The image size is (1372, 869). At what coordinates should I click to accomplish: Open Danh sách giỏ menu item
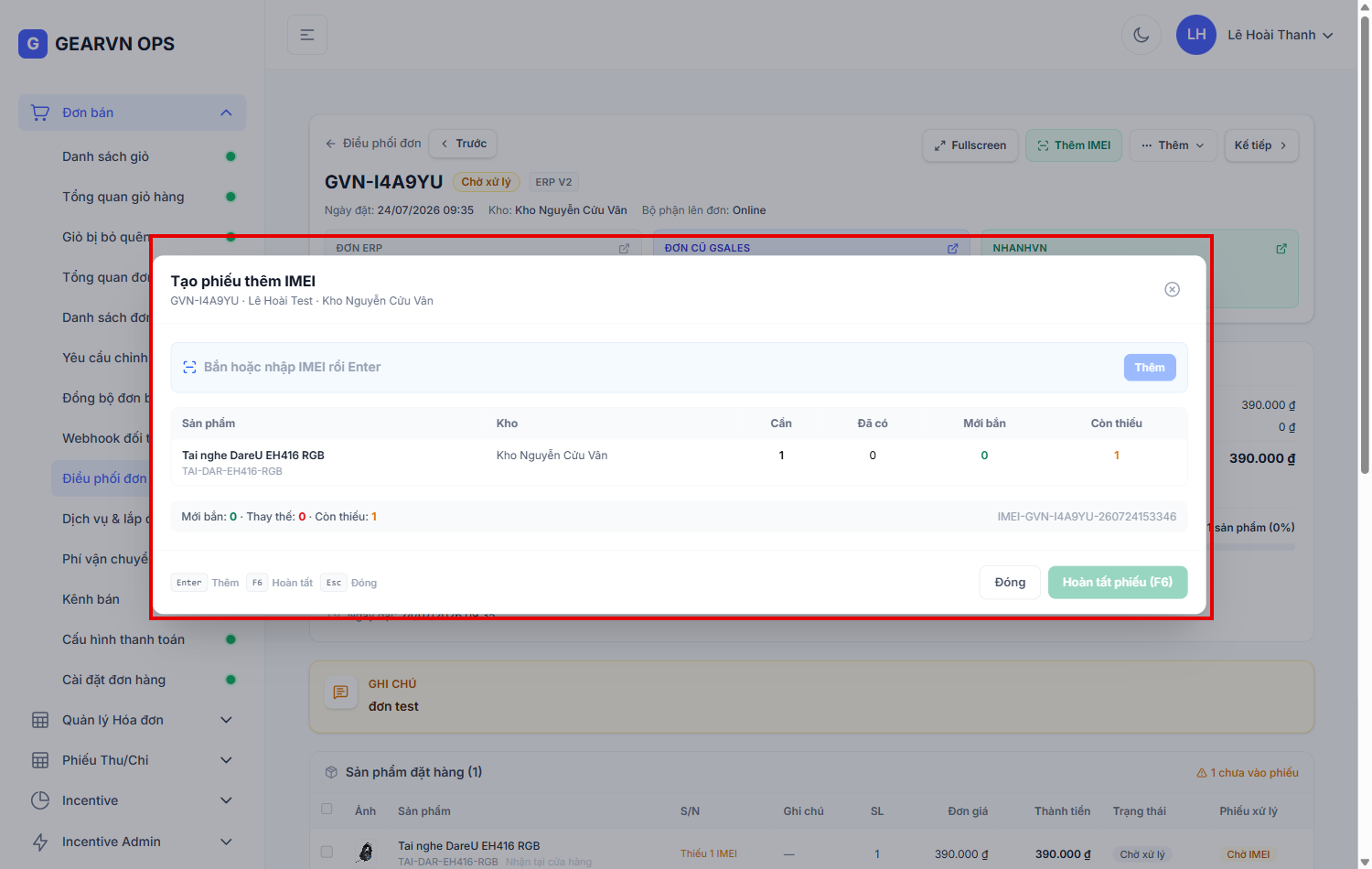point(105,156)
